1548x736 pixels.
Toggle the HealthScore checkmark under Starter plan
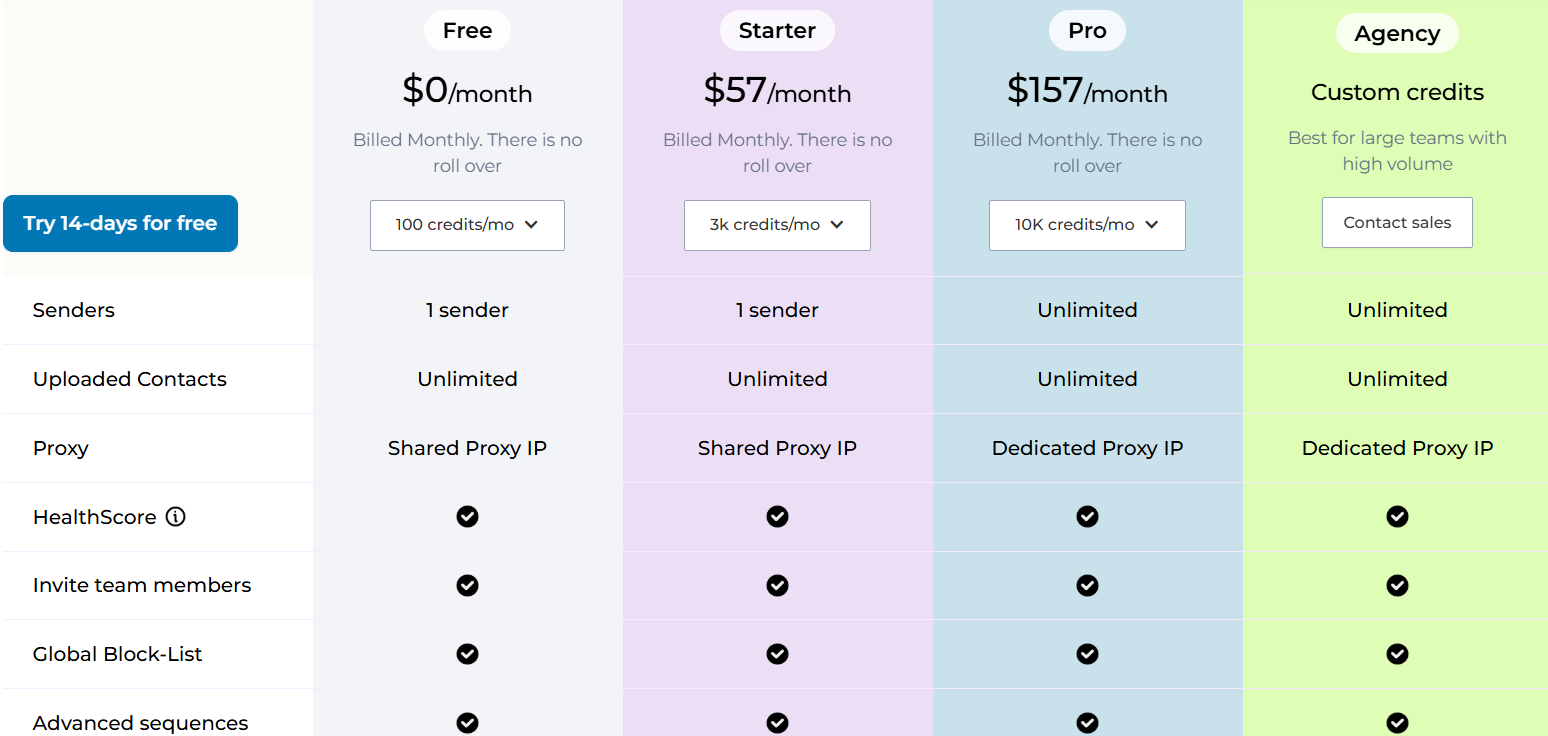click(x=777, y=517)
